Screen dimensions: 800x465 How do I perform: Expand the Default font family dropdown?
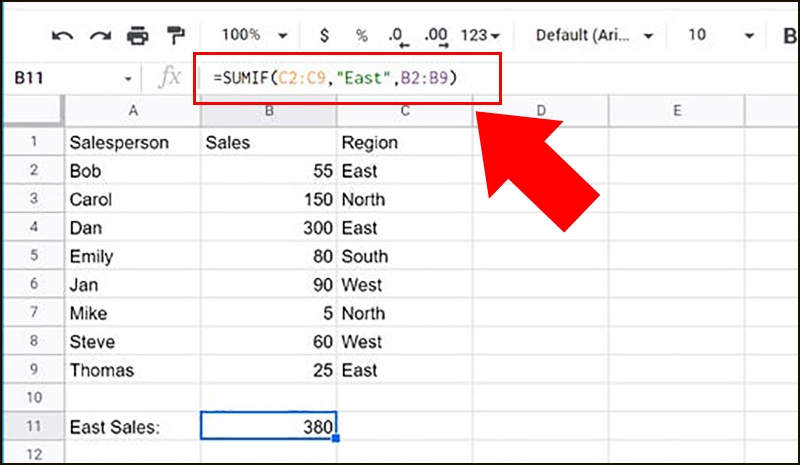(x=594, y=35)
